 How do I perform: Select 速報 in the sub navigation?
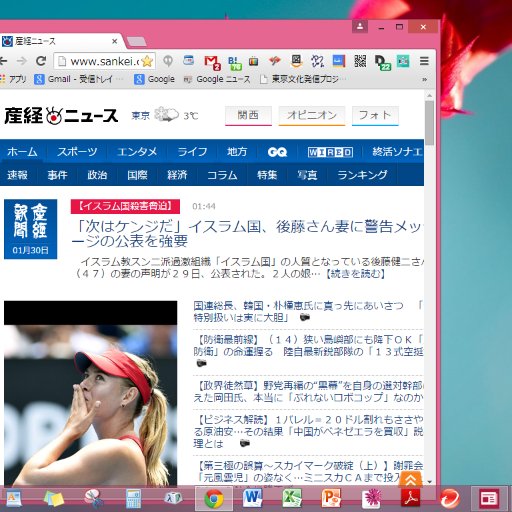[17, 175]
